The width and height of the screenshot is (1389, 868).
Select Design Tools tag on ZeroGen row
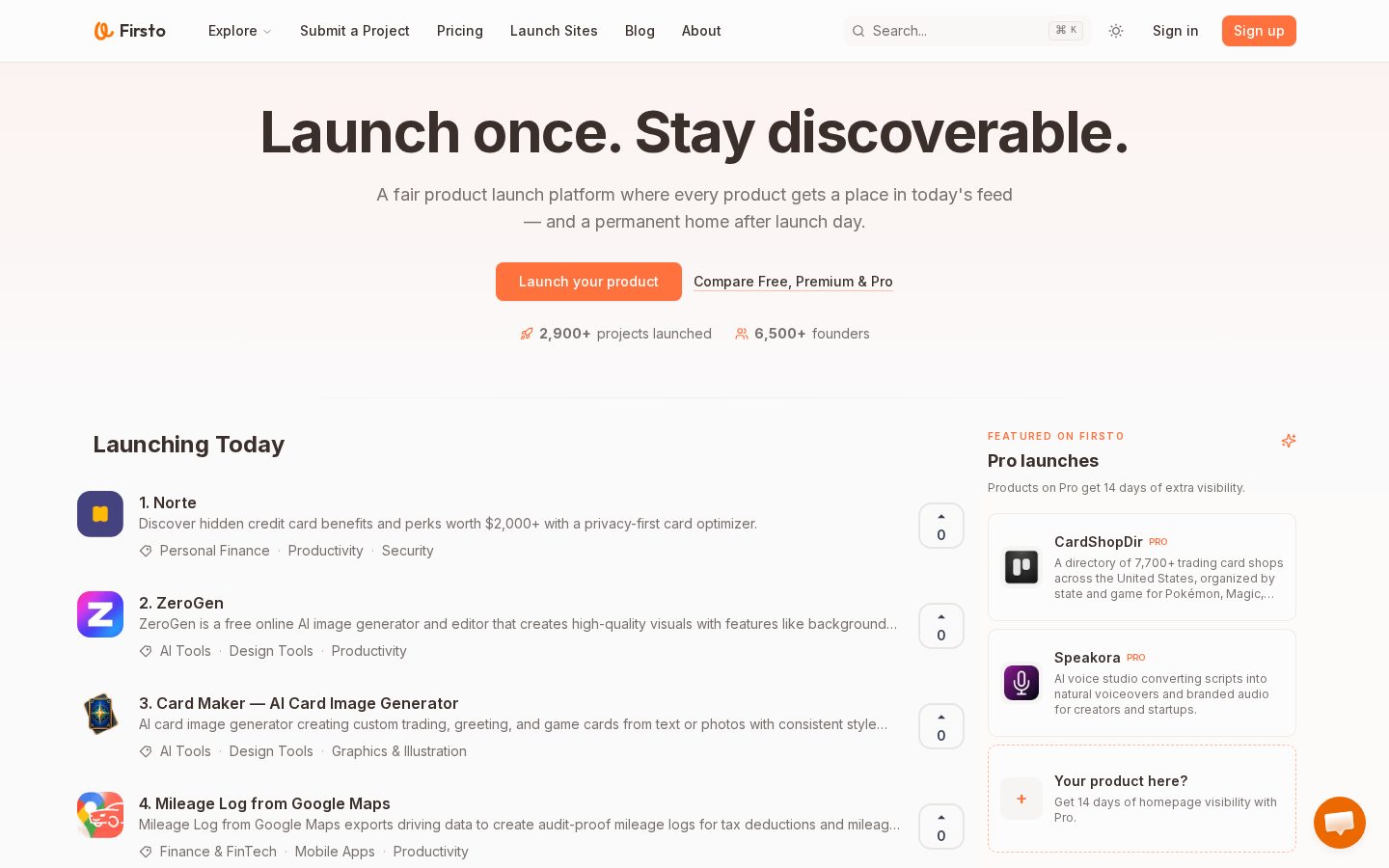coord(271,651)
